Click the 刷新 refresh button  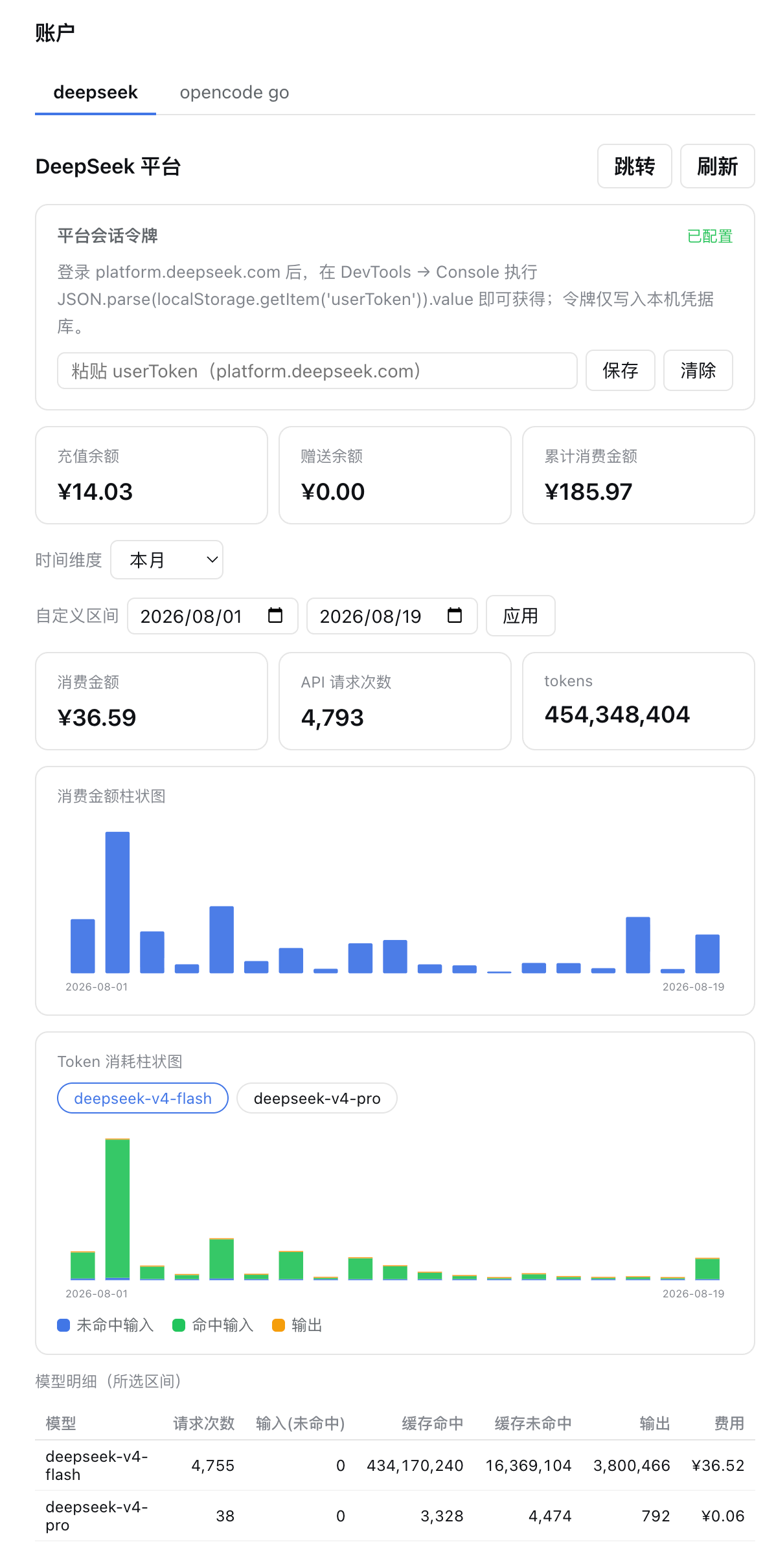click(717, 166)
